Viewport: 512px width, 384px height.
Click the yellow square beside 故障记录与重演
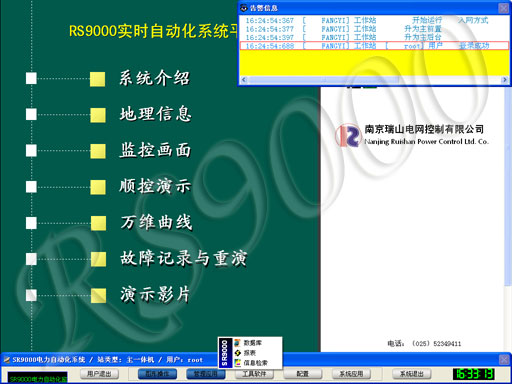98,259
